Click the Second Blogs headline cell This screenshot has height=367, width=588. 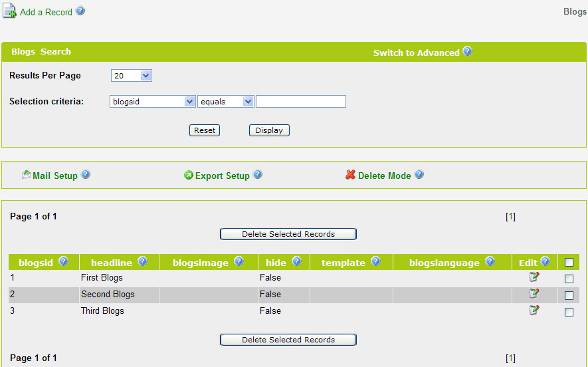coord(108,294)
